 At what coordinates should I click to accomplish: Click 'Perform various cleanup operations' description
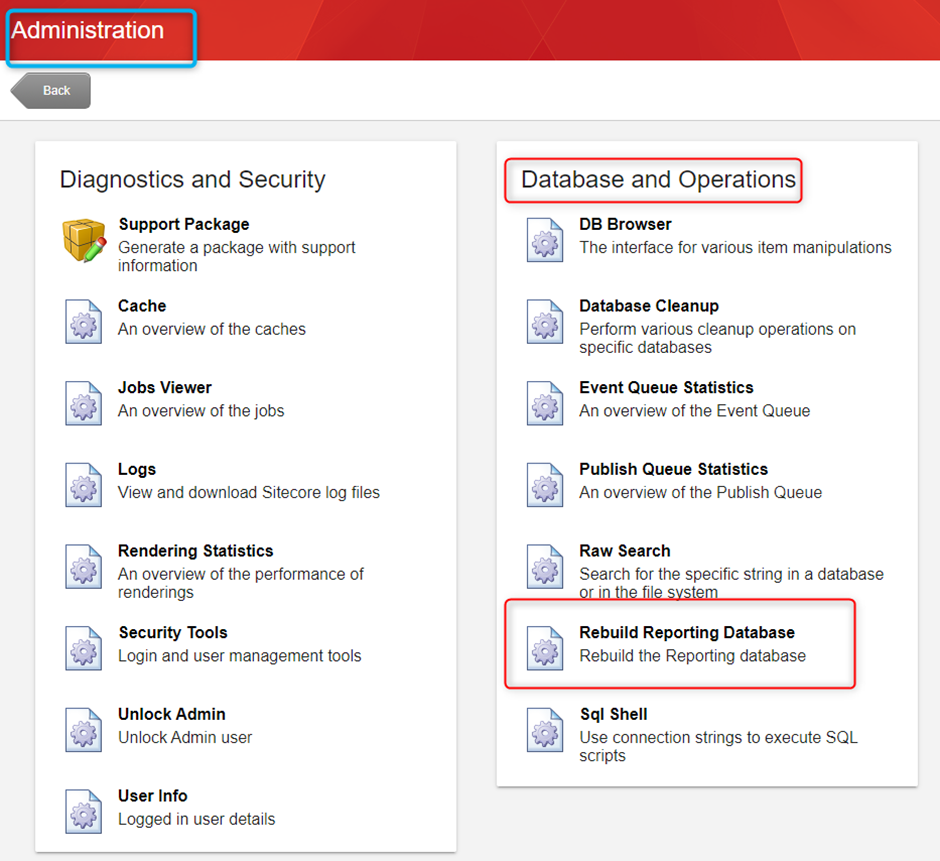(718, 338)
